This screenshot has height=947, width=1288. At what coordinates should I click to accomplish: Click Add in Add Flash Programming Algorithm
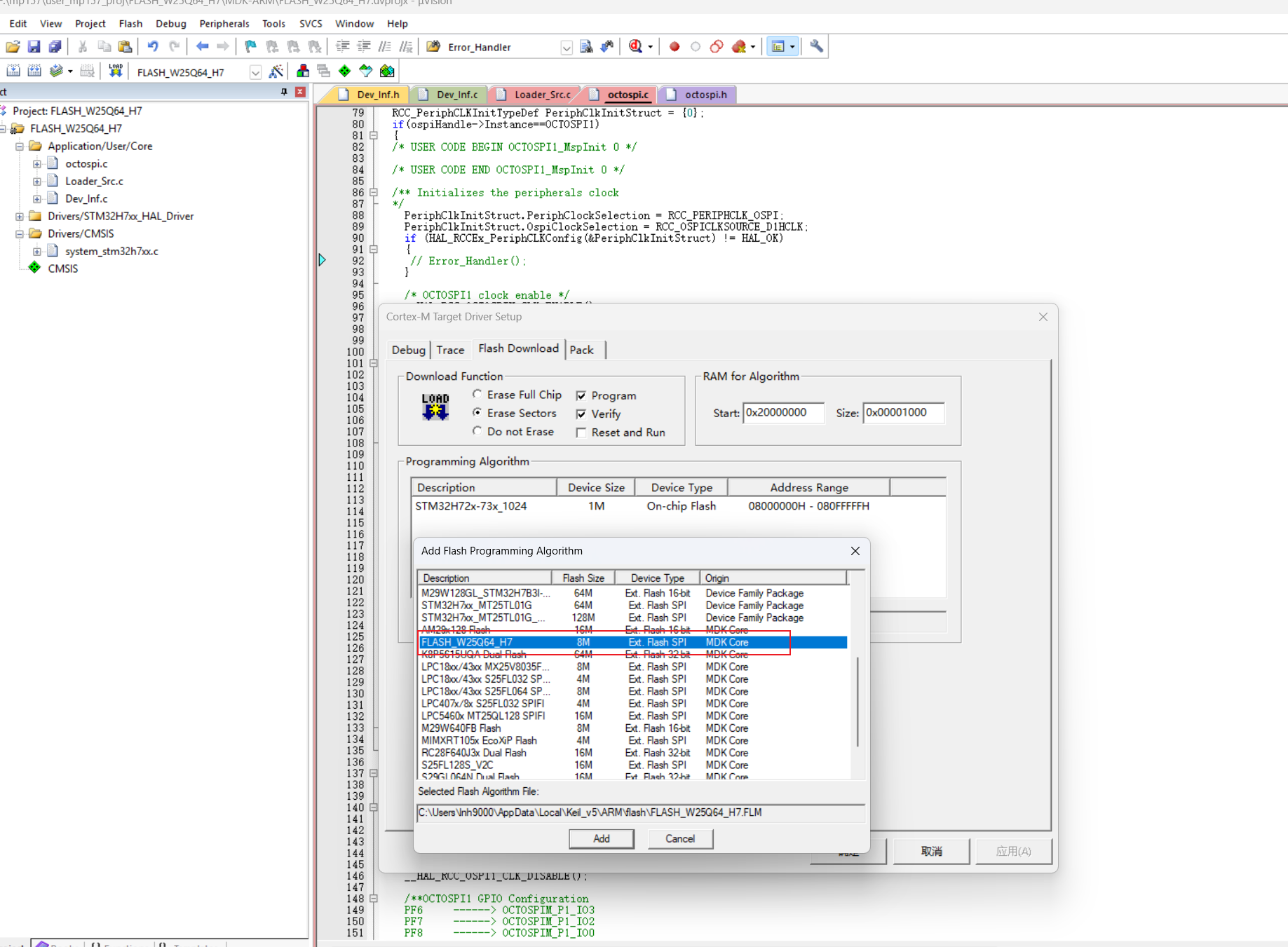click(x=602, y=838)
